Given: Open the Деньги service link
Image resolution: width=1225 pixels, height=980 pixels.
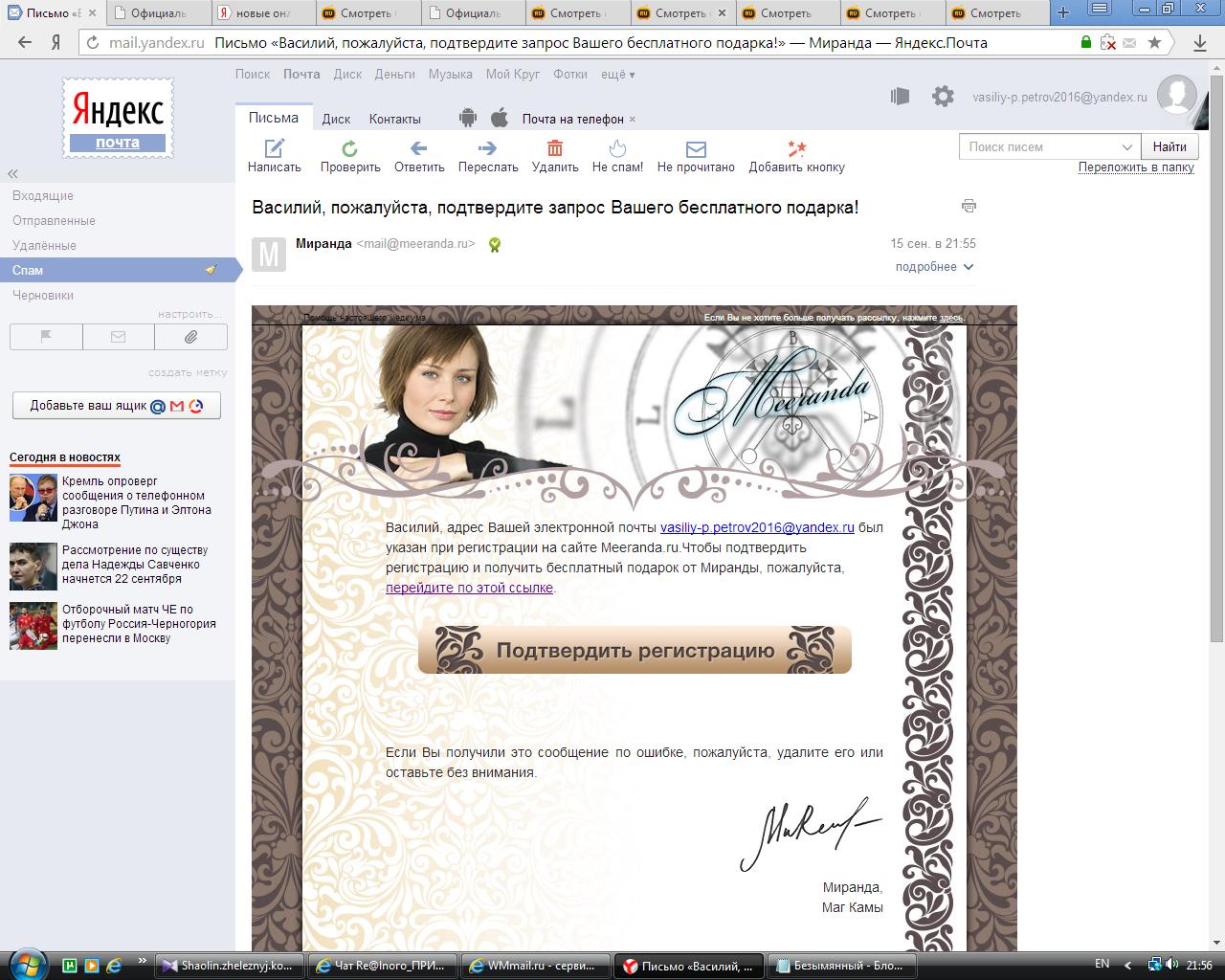Looking at the screenshot, I should tap(395, 74).
